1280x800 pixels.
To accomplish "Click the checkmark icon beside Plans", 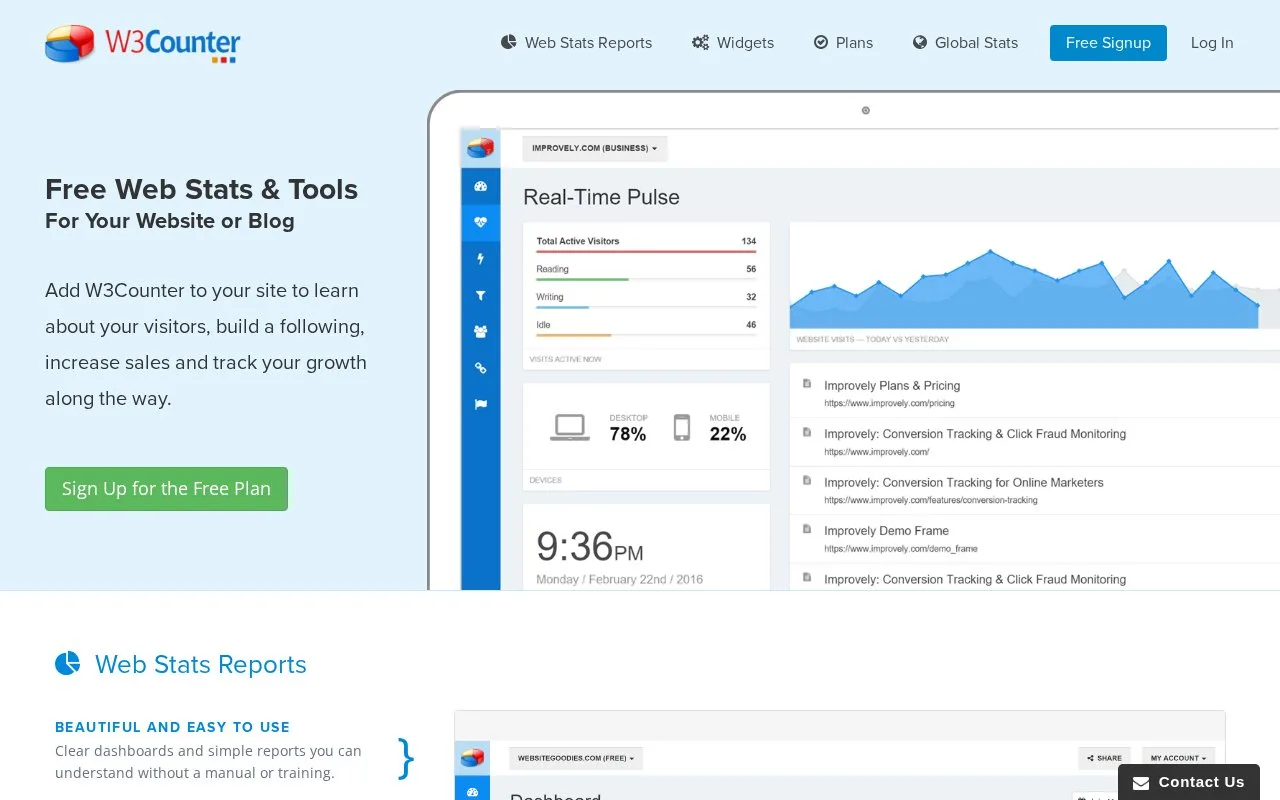I will pos(821,42).
